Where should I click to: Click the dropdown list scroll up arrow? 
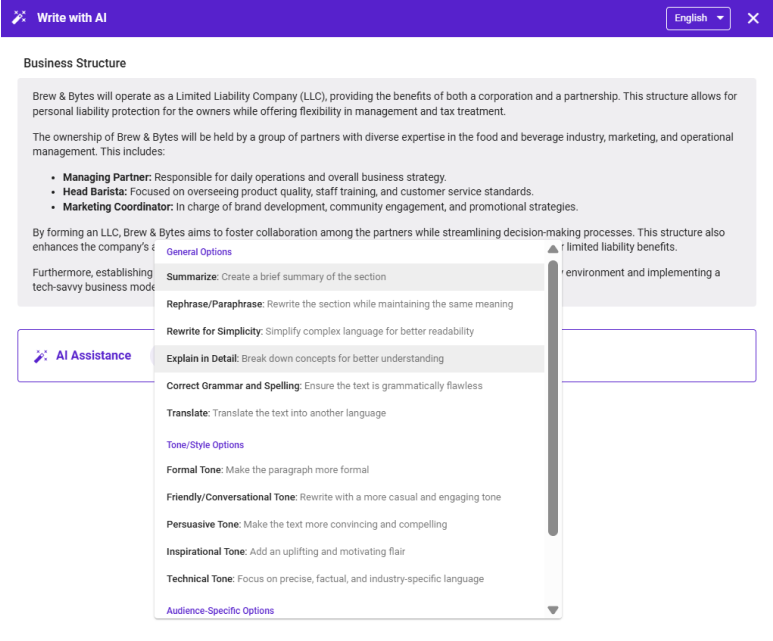click(x=553, y=249)
